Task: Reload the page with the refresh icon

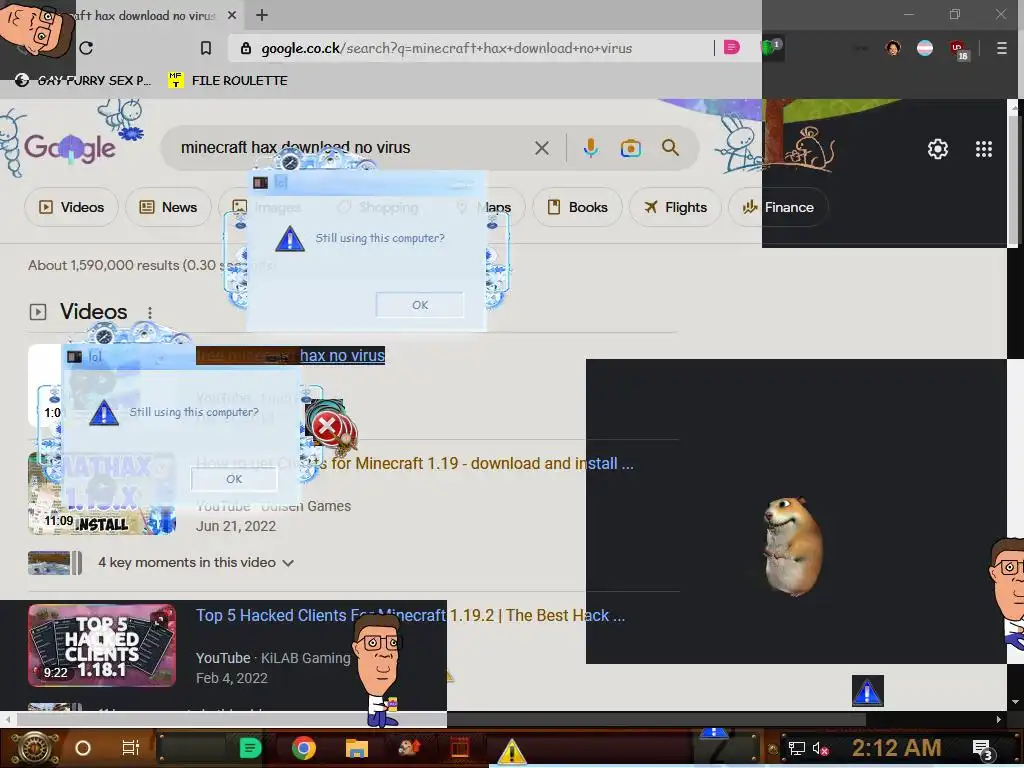Action: click(x=86, y=48)
